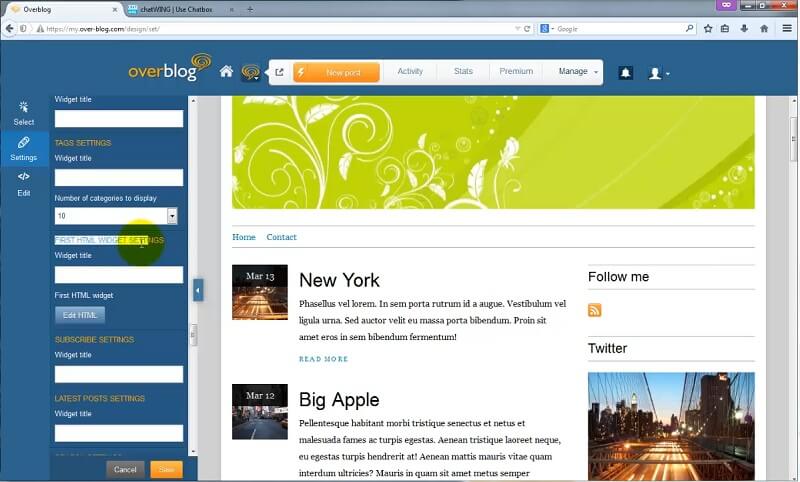Click READ MORE under New York
Image resolution: width=800 pixels, height=482 pixels.
pos(323,359)
